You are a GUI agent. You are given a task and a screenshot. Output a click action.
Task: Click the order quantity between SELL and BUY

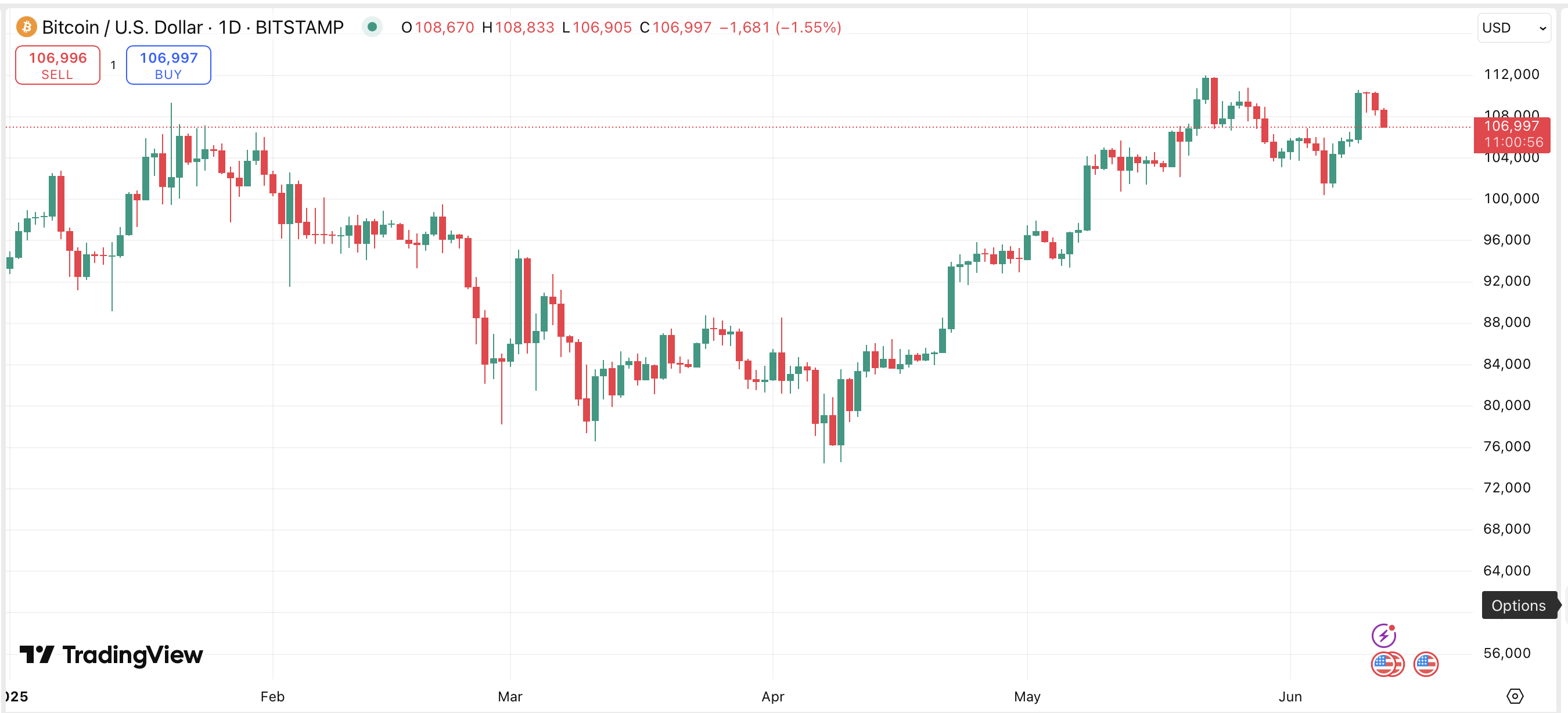point(113,65)
